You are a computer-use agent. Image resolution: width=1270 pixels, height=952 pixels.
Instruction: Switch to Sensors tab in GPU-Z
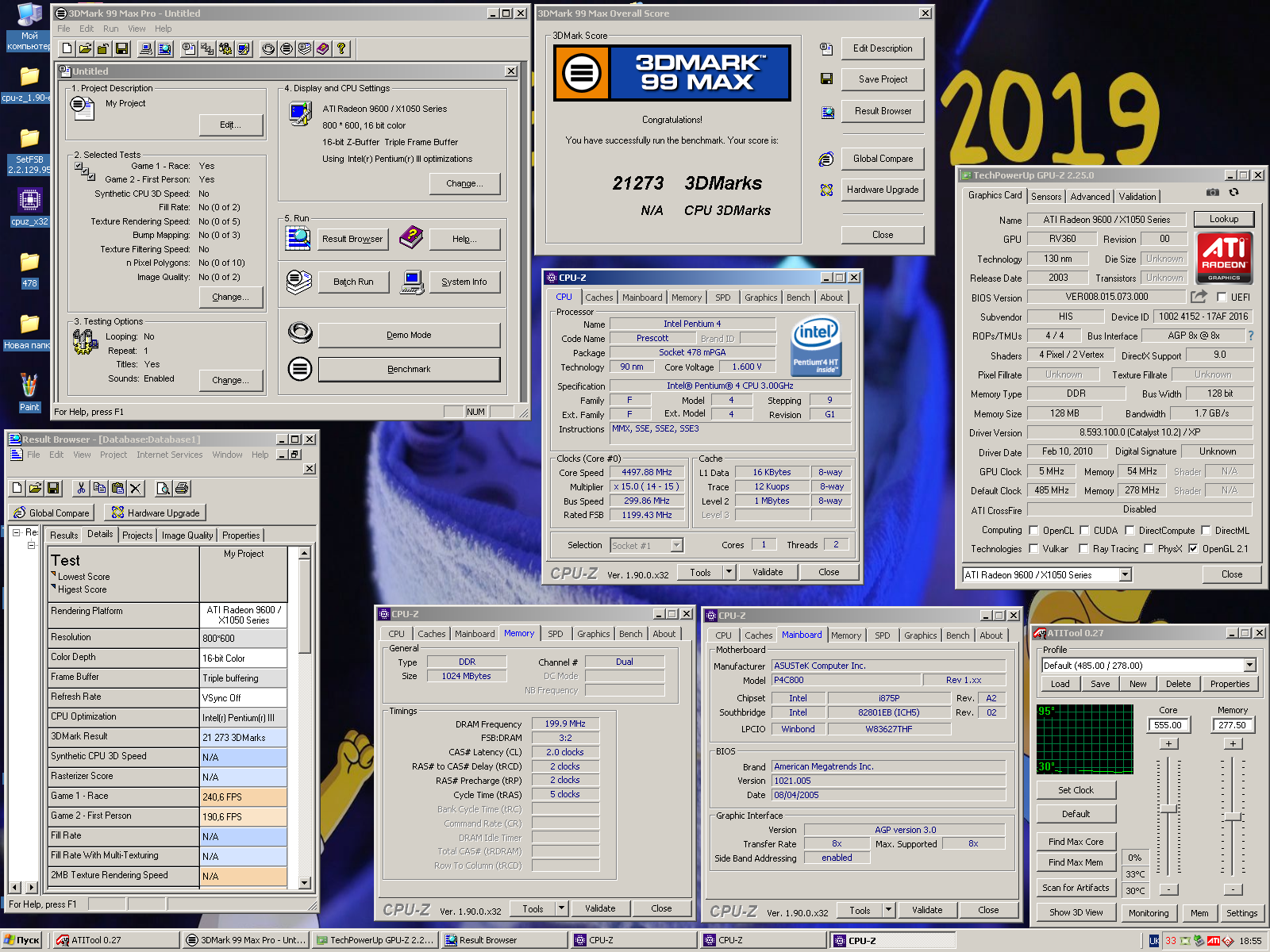coord(1046,197)
